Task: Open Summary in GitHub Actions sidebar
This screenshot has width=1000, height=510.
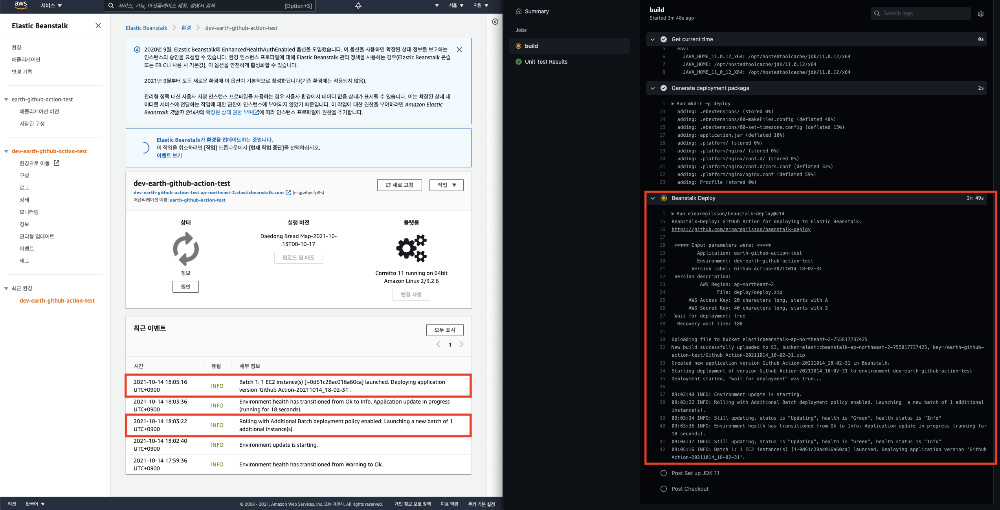Action: pos(536,11)
